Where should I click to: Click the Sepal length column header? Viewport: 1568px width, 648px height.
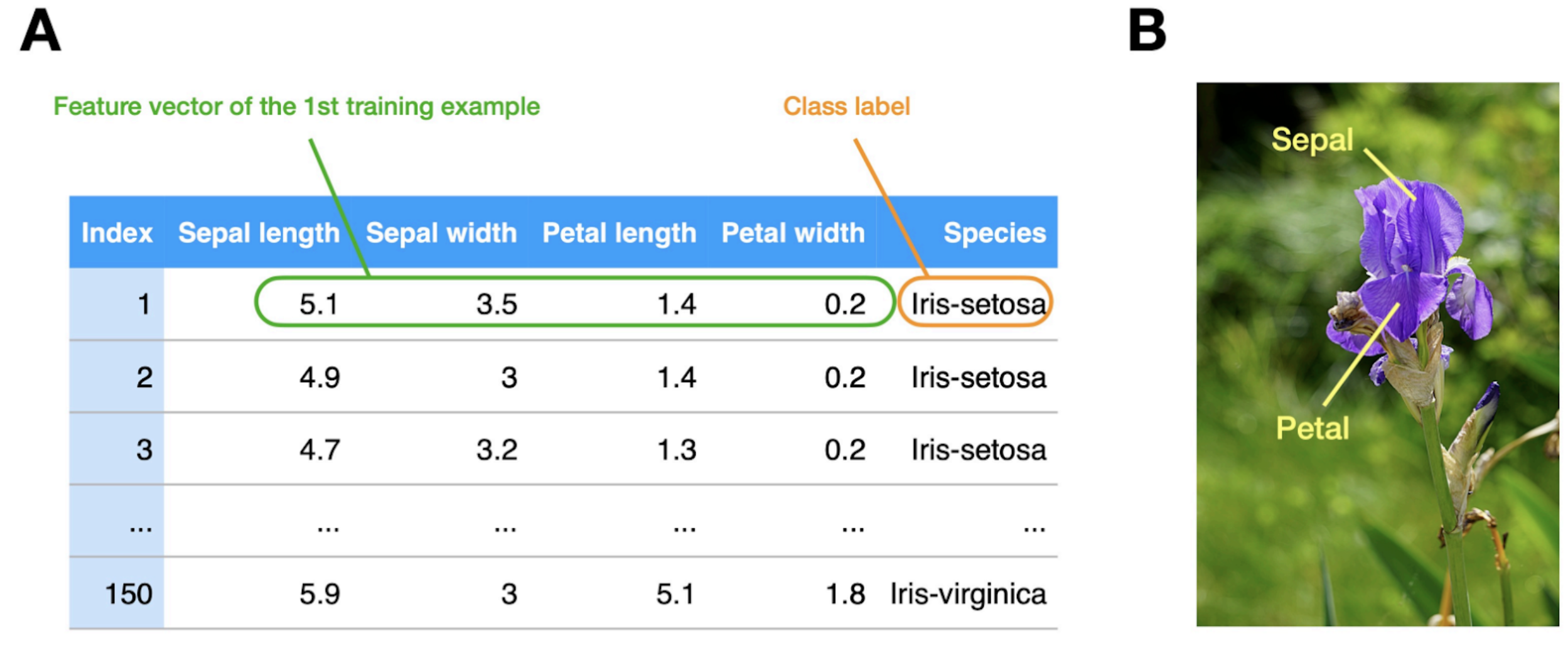(259, 233)
